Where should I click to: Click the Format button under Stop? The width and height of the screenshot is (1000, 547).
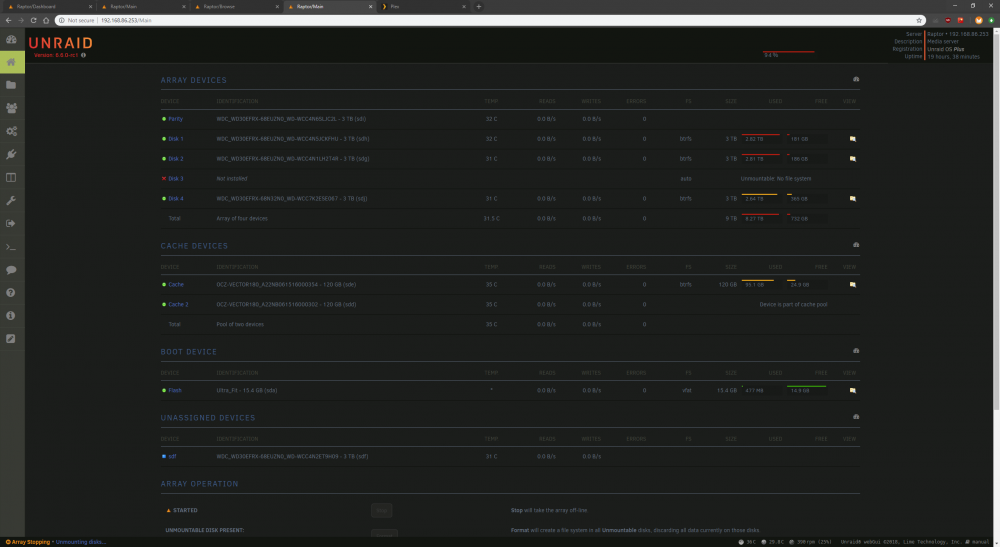[x=385, y=533]
